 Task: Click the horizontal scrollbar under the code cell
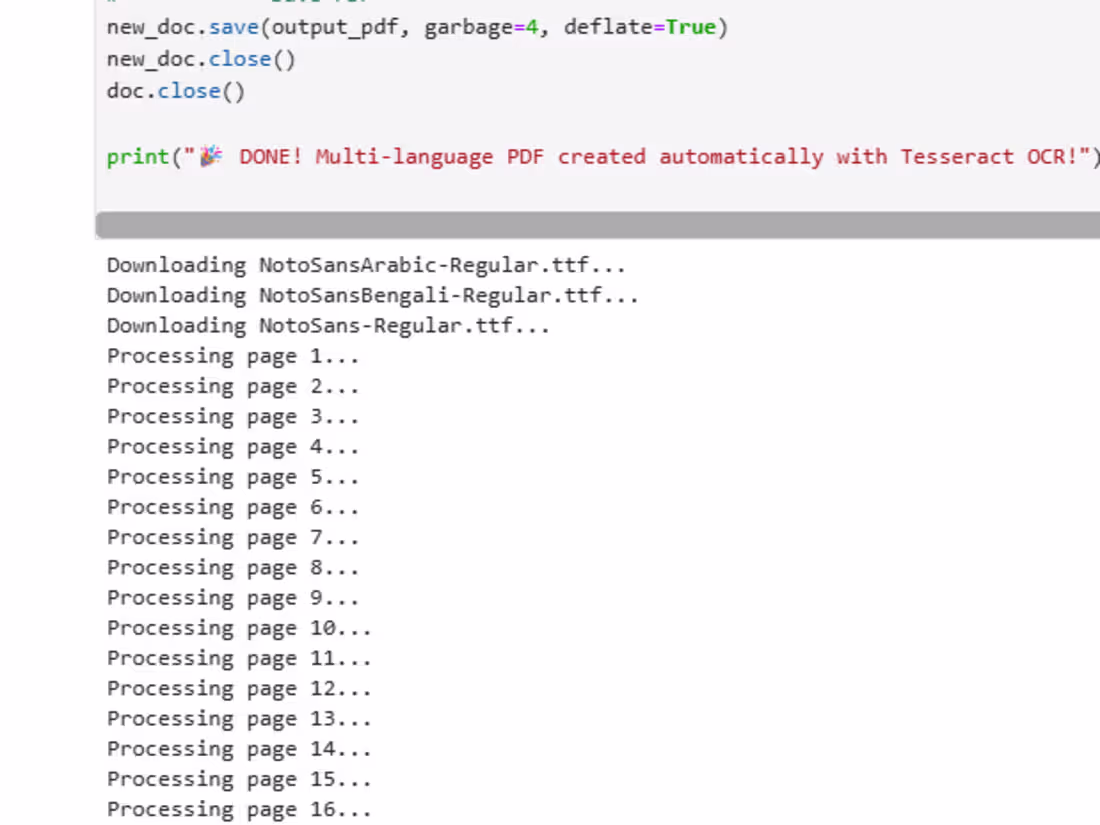coord(598,226)
